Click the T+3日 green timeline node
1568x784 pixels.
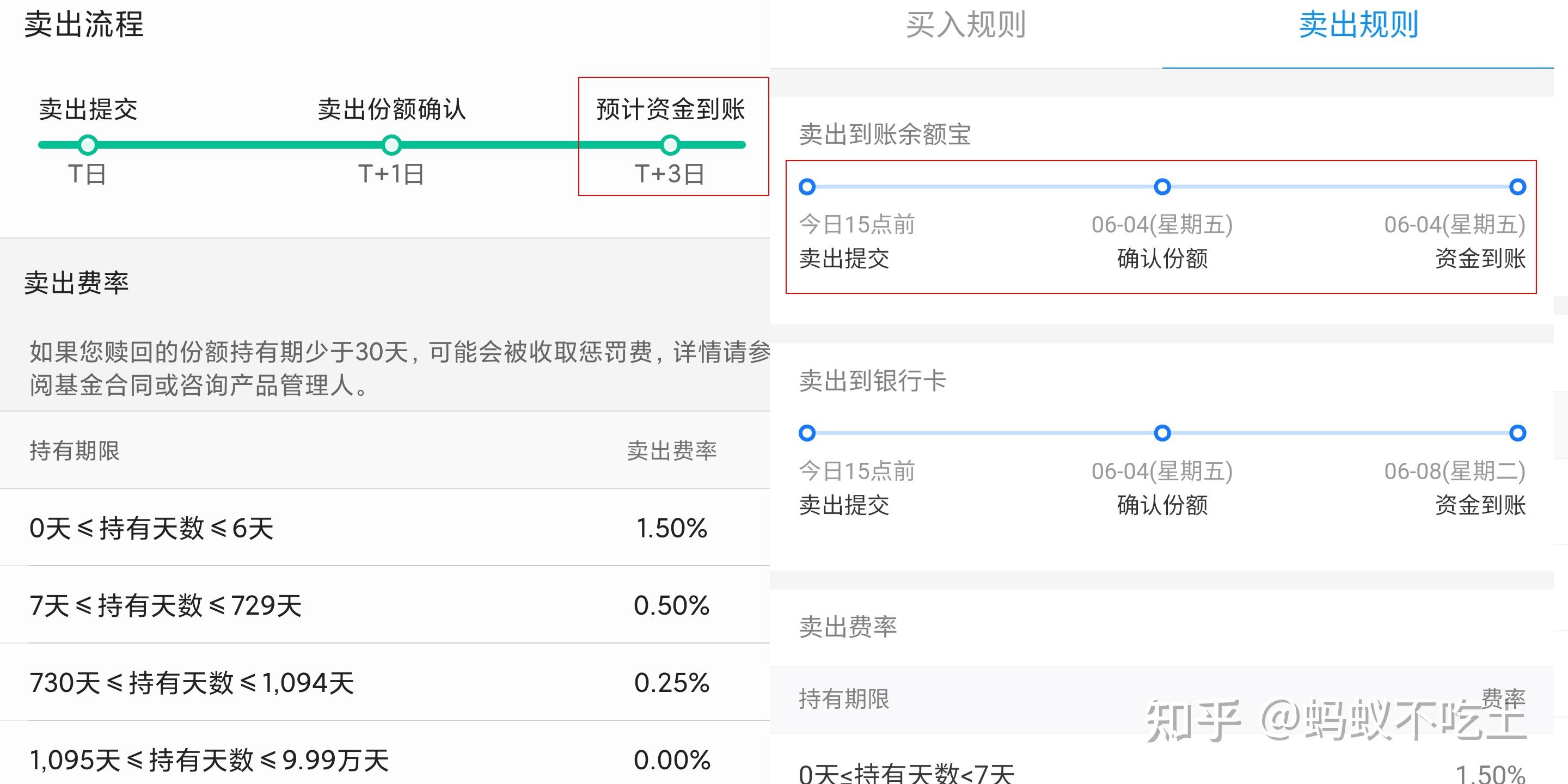(x=670, y=145)
